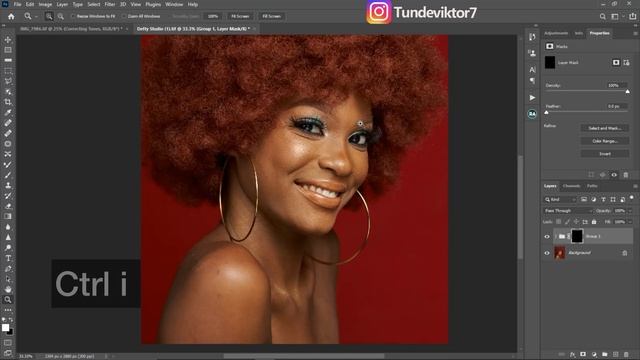Hide the Group 1 layer
The width and height of the screenshot is (640, 360).
[x=547, y=236]
